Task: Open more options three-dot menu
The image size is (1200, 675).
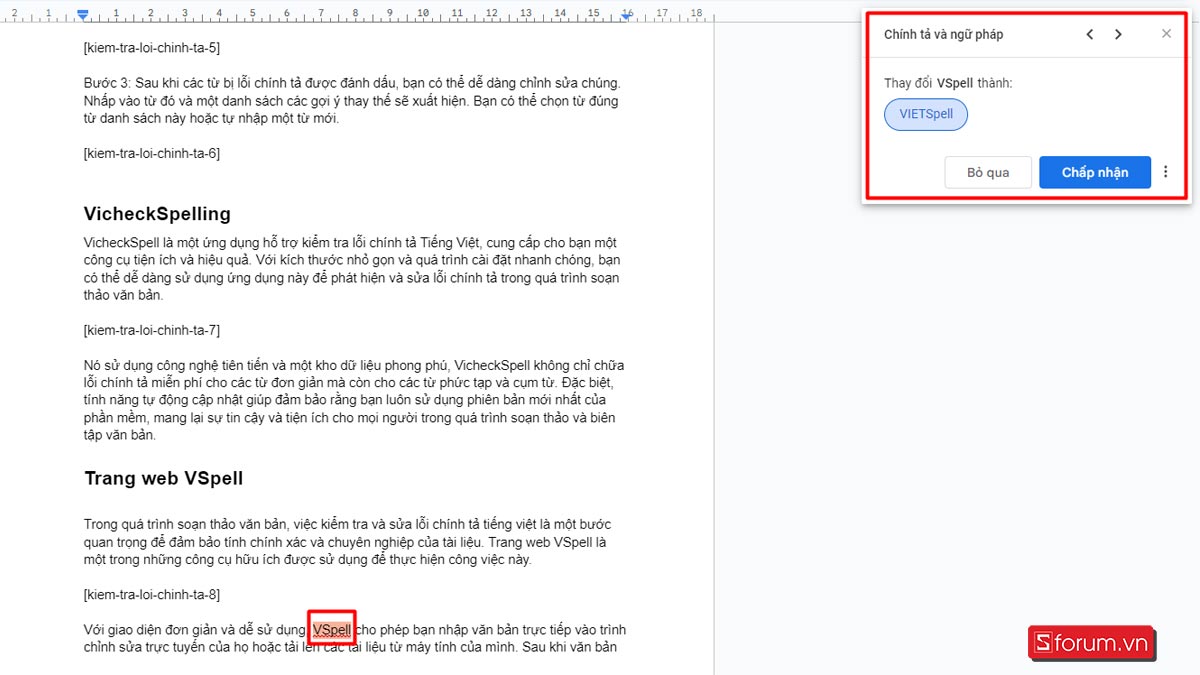Action: click(1165, 172)
